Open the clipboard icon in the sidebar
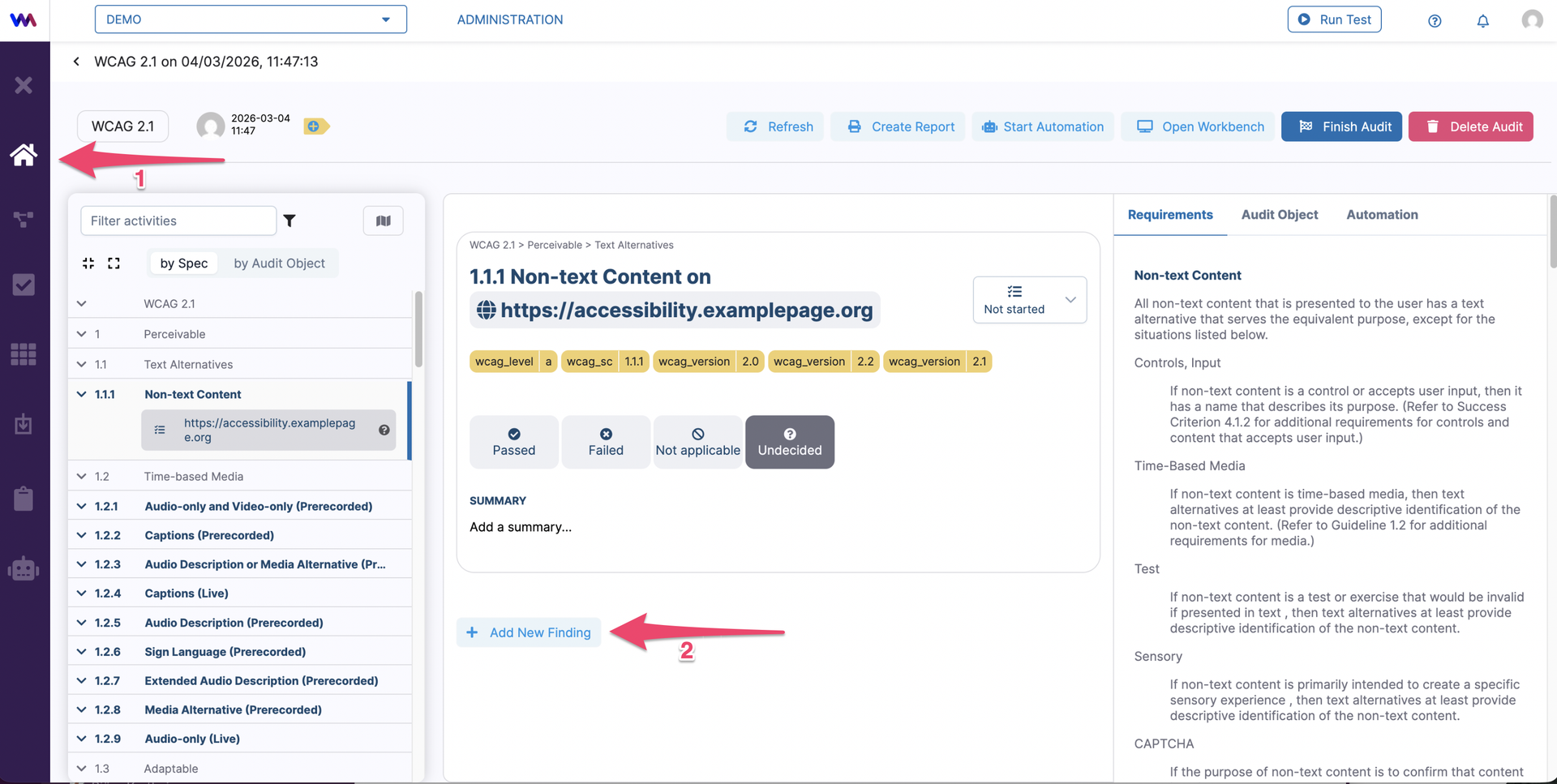Image resolution: width=1557 pixels, height=784 pixels. (x=24, y=498)
